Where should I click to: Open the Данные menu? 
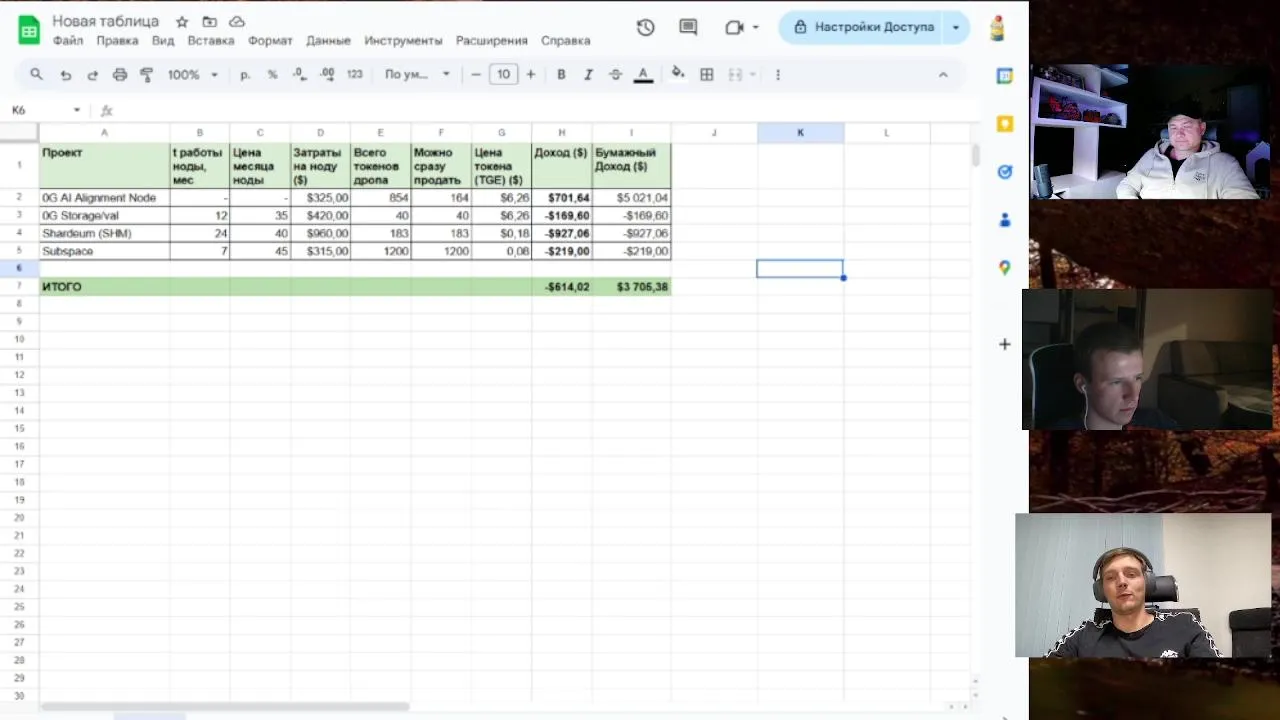tap(328, 41)
